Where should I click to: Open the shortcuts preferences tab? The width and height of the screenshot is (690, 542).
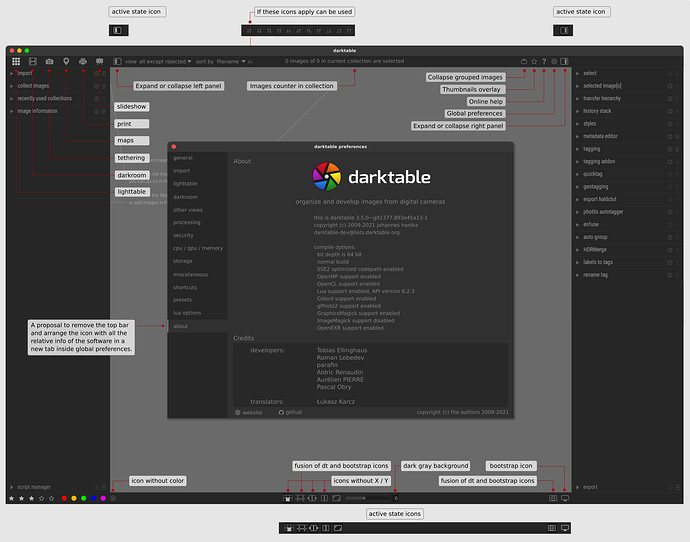(198, 287)
